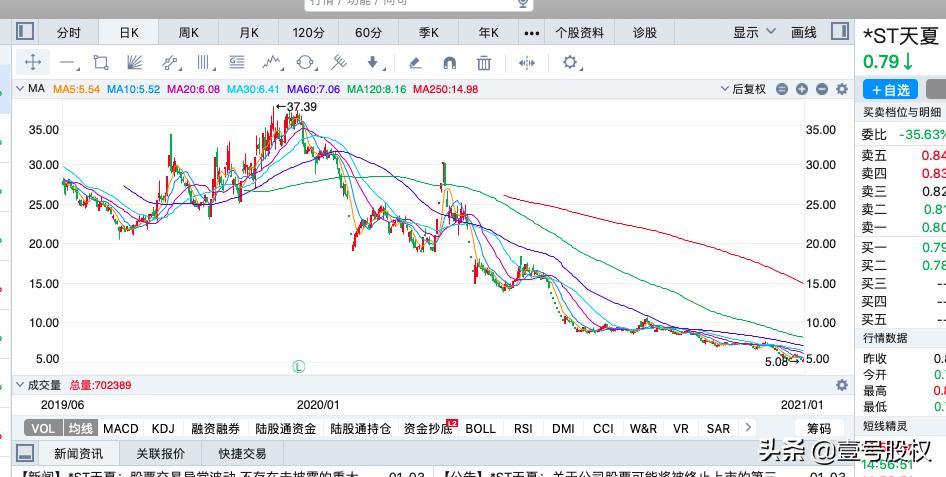Select the 资金抄底 indicator
The height and width of the screenshot is (477, 946).
tap(428, 428)
